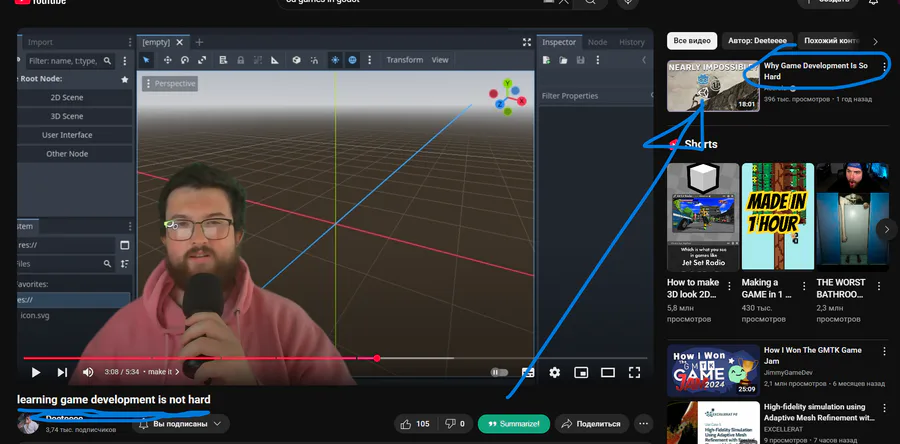Screen dimensions: 900x444
Task: Enable miniplayer mode
Action: coord(581,373)
